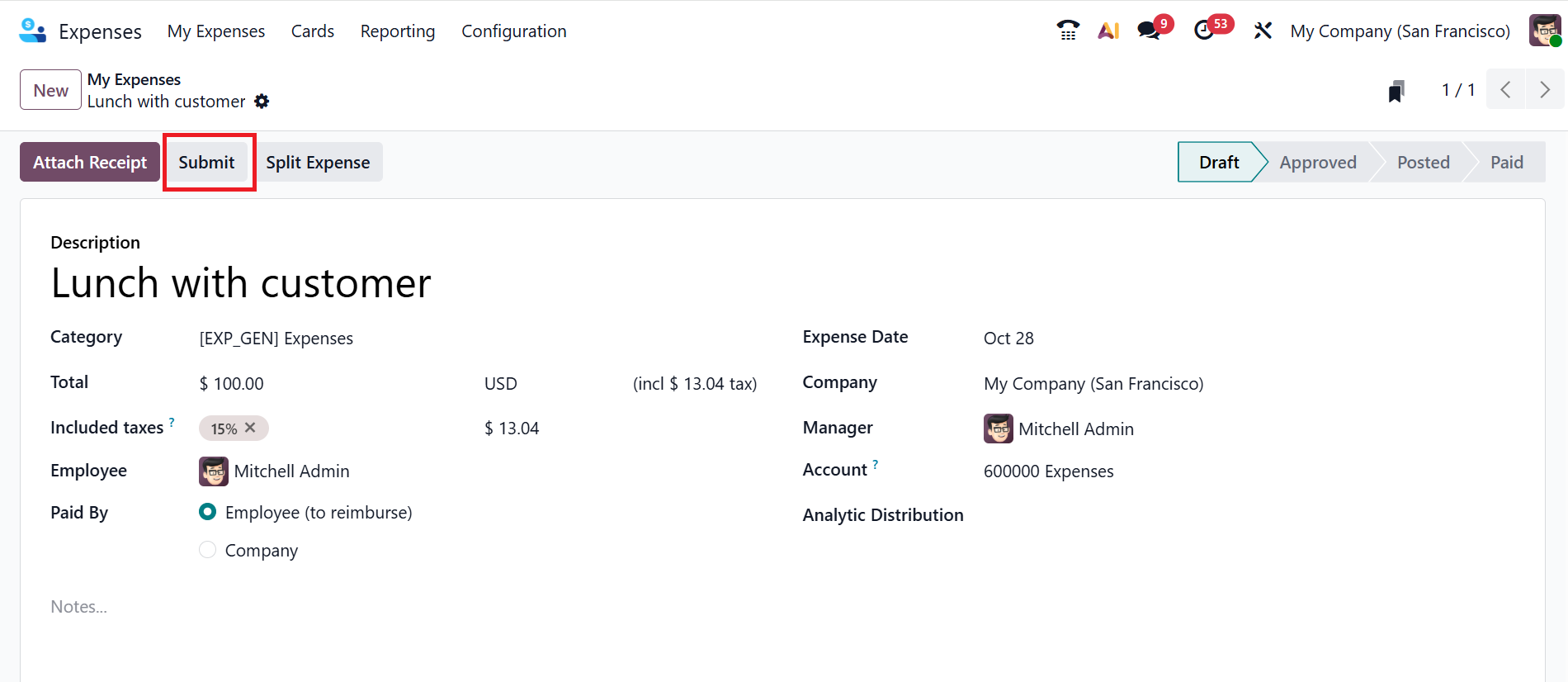Click the gear icon beside Lunch with customer
The height and width of the screenshot is (682, 1568).
point(262,102)
